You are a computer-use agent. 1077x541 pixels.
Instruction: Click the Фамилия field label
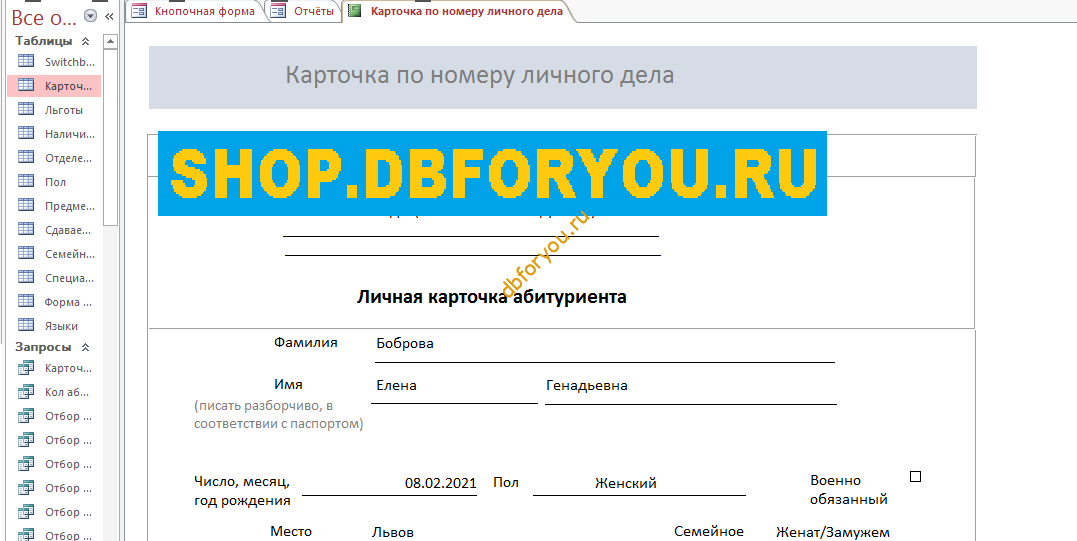(306, 342)
